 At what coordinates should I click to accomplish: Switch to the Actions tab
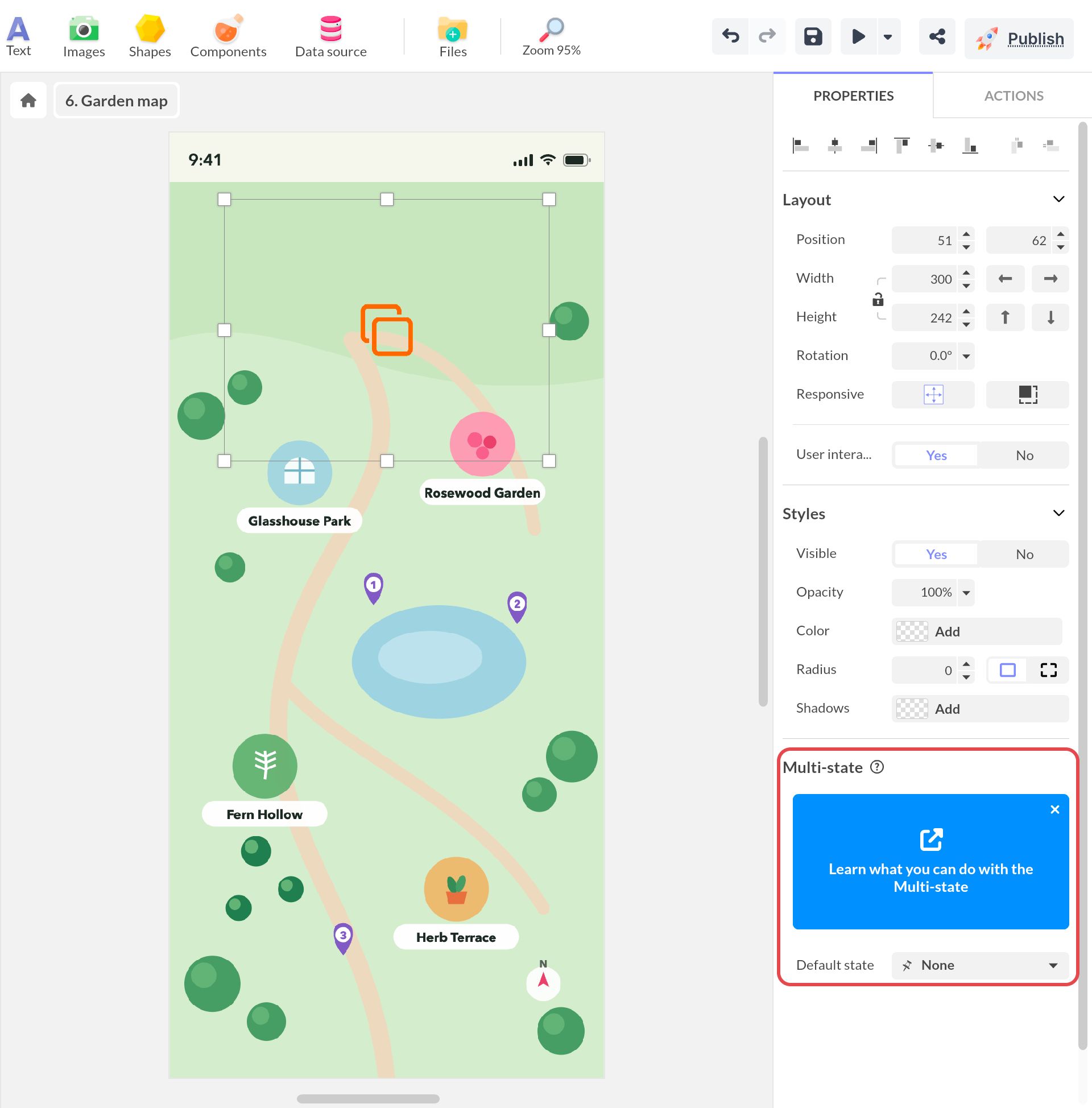(1014, 96)
